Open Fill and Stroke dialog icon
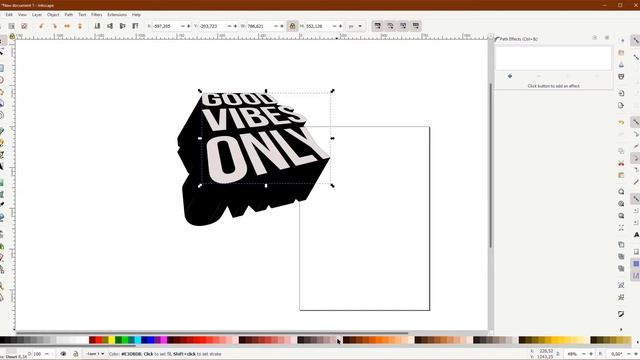Screen dimensions: 640x360 click(621, 314)
